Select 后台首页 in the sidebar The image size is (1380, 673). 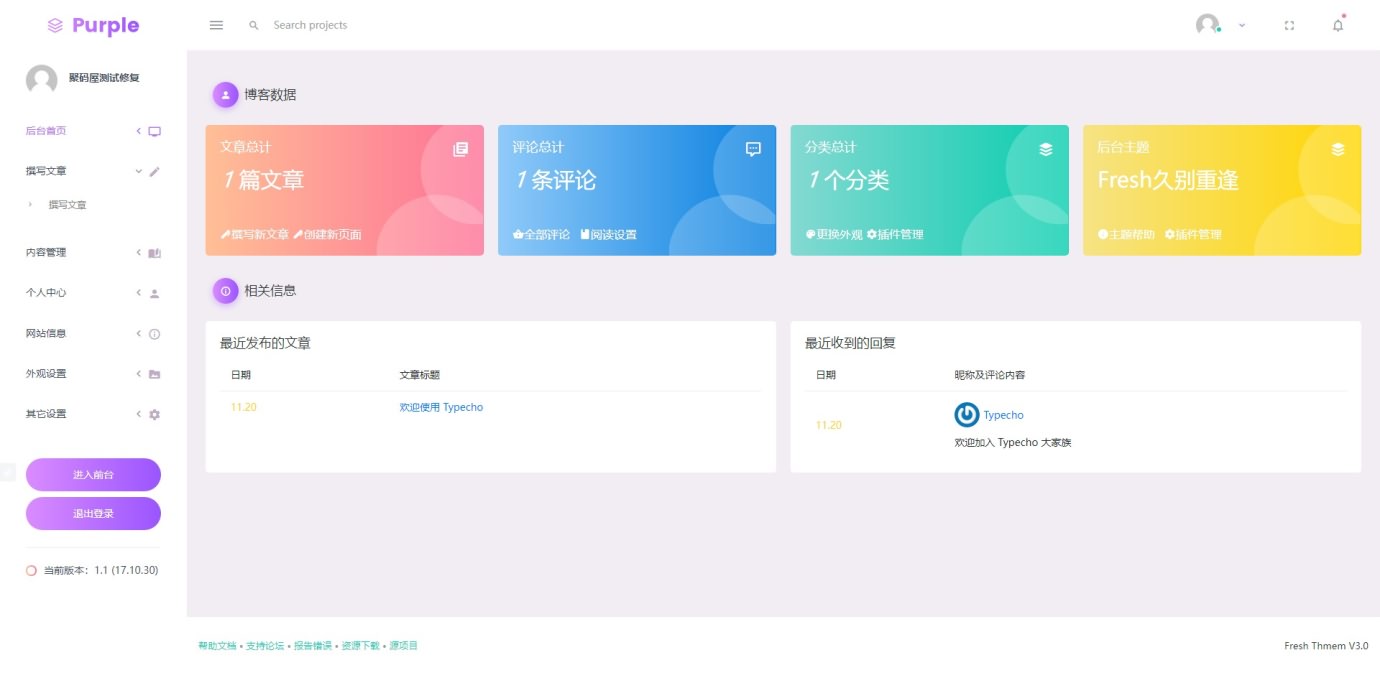pos(45,130)
